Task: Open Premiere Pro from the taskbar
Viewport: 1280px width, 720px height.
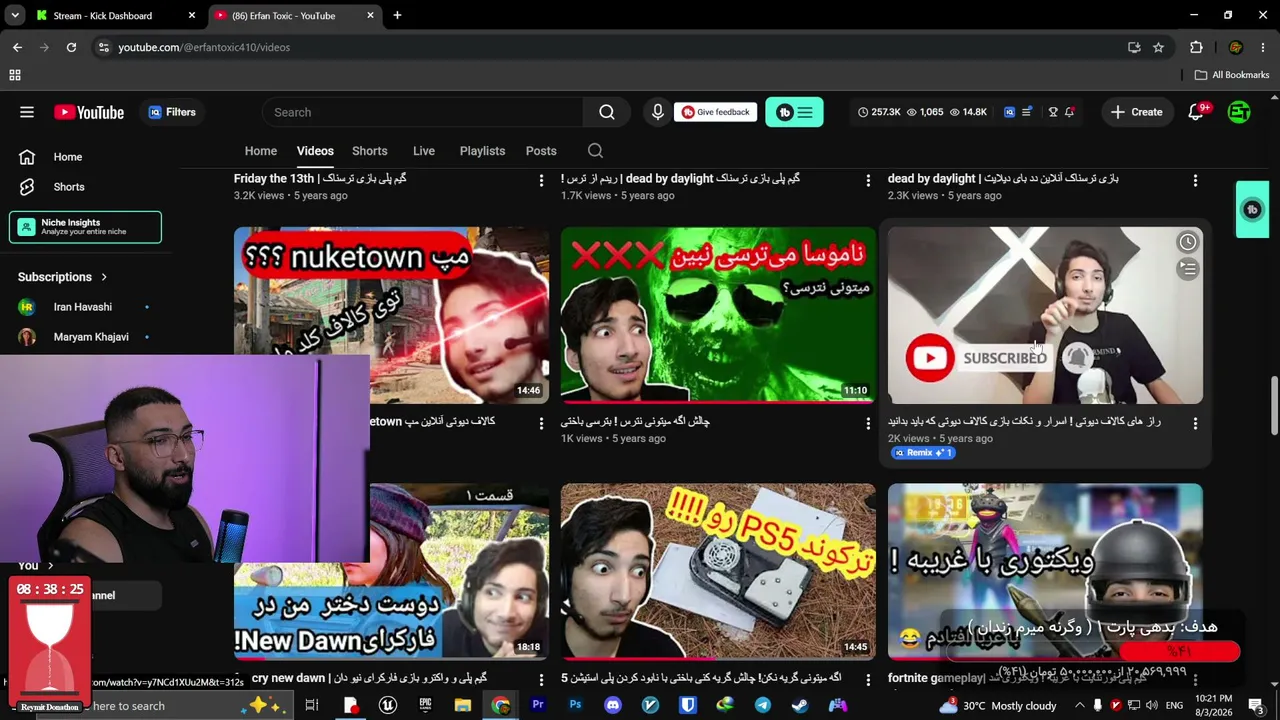Action: pyautogui.click(x=538, y=705)
